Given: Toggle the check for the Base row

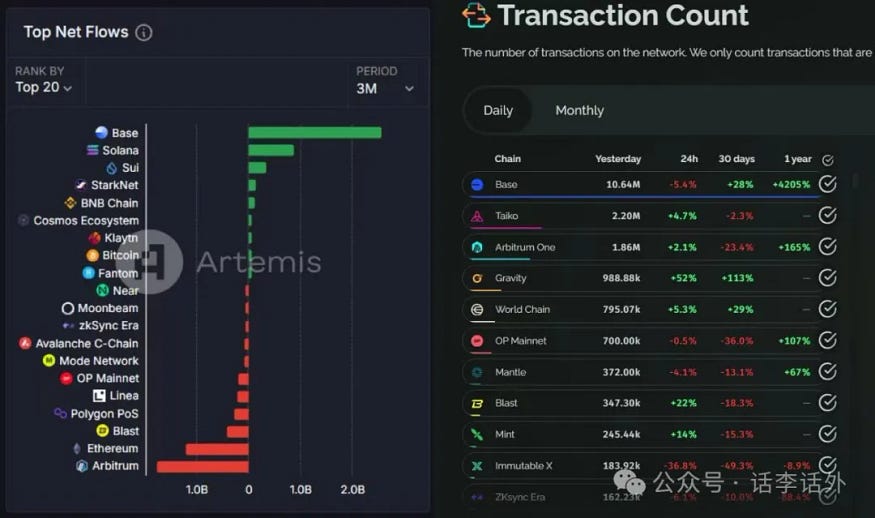Looking at the screenshot, I should click(828, 184).
